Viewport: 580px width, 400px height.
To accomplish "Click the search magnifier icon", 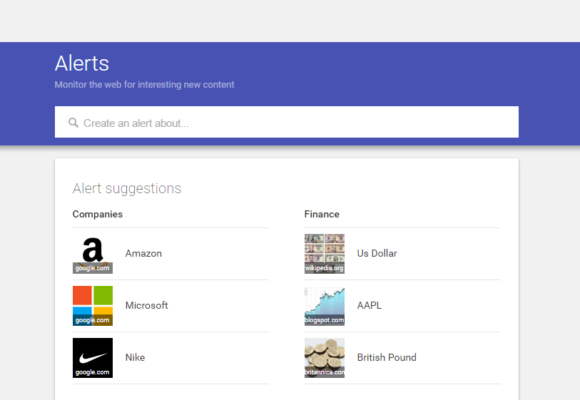I will 73,122.
